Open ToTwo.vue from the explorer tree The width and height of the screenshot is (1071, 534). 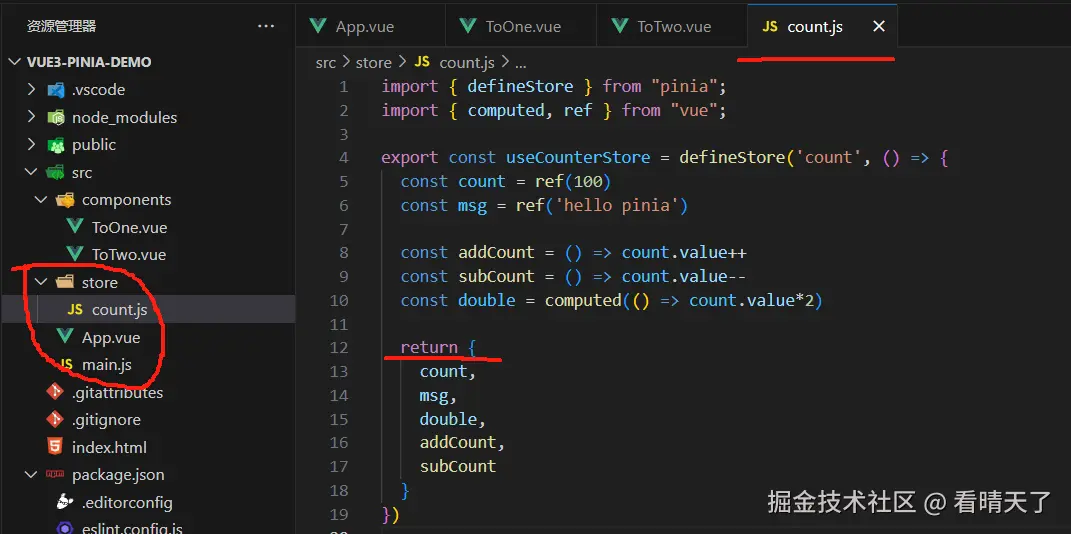129,255
